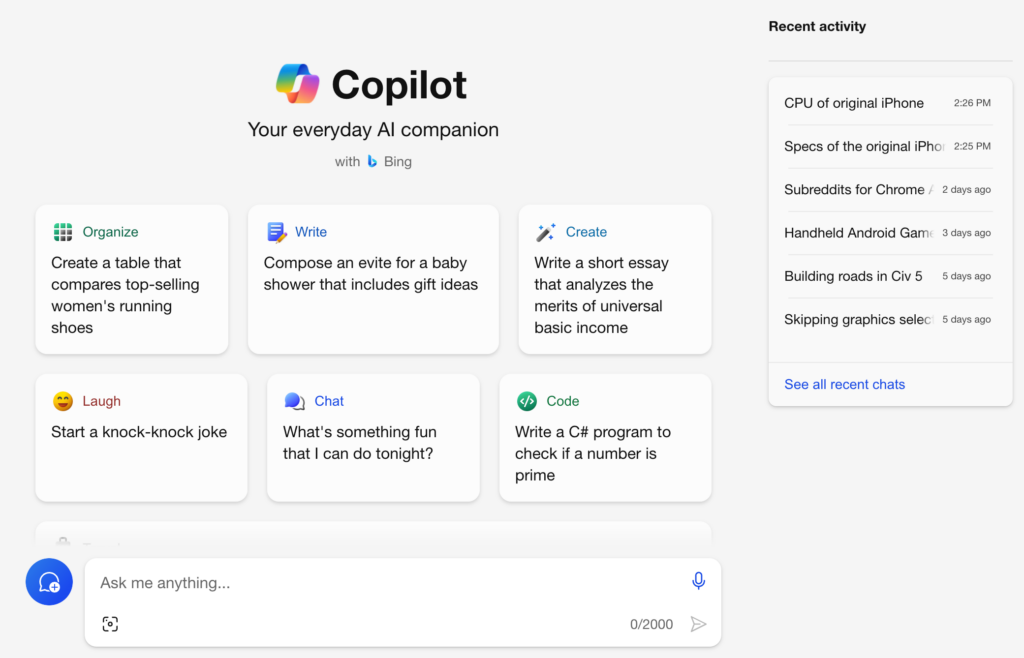
Task: Open the 'Subreddits for Chrome' conversation
Action: coord(855,189)
